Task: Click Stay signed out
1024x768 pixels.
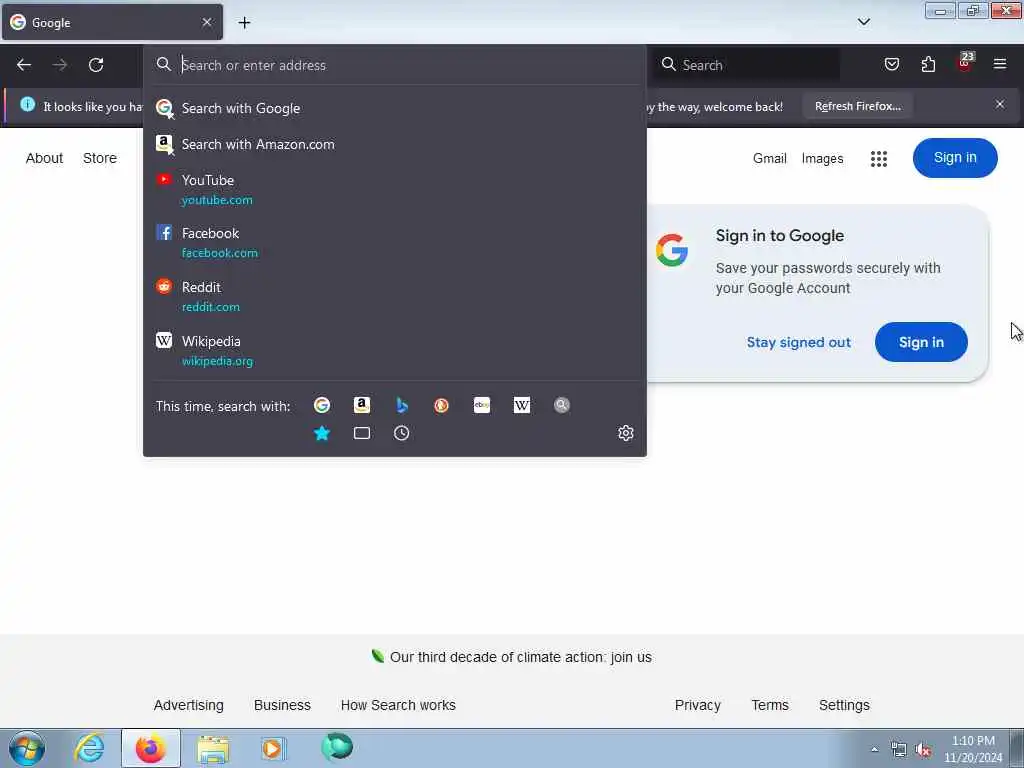Action: [799, 342]
